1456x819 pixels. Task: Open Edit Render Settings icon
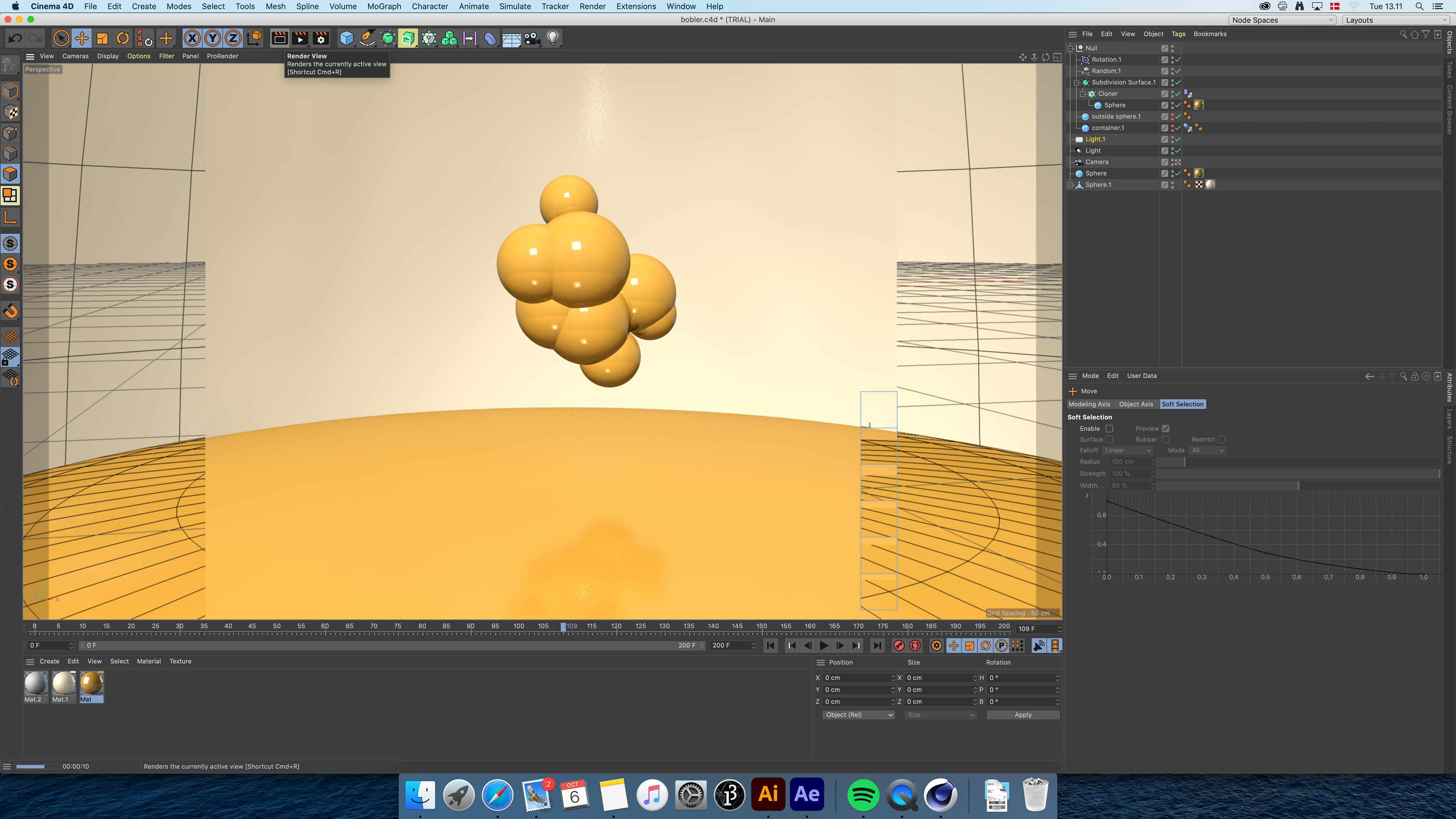(x=320, y=38)
